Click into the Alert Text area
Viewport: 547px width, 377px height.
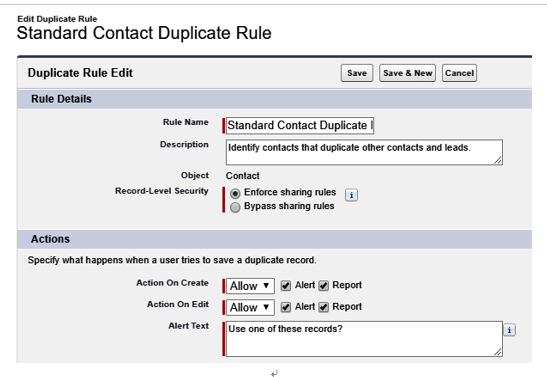click(364, 339)
